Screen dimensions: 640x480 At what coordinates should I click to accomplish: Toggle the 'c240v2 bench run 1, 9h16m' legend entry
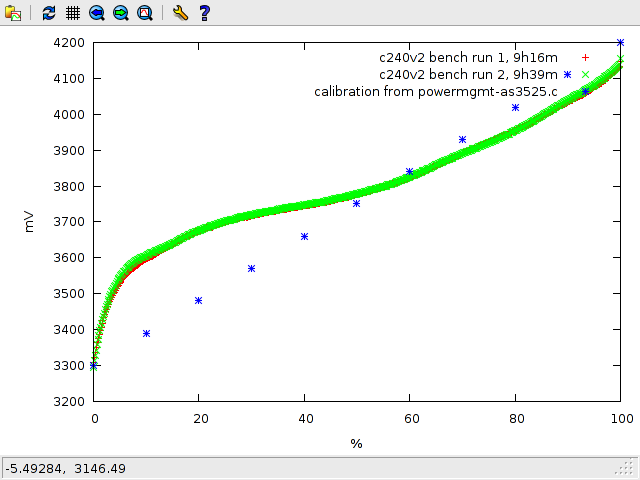pyautogui.click(x=468, y=58)
